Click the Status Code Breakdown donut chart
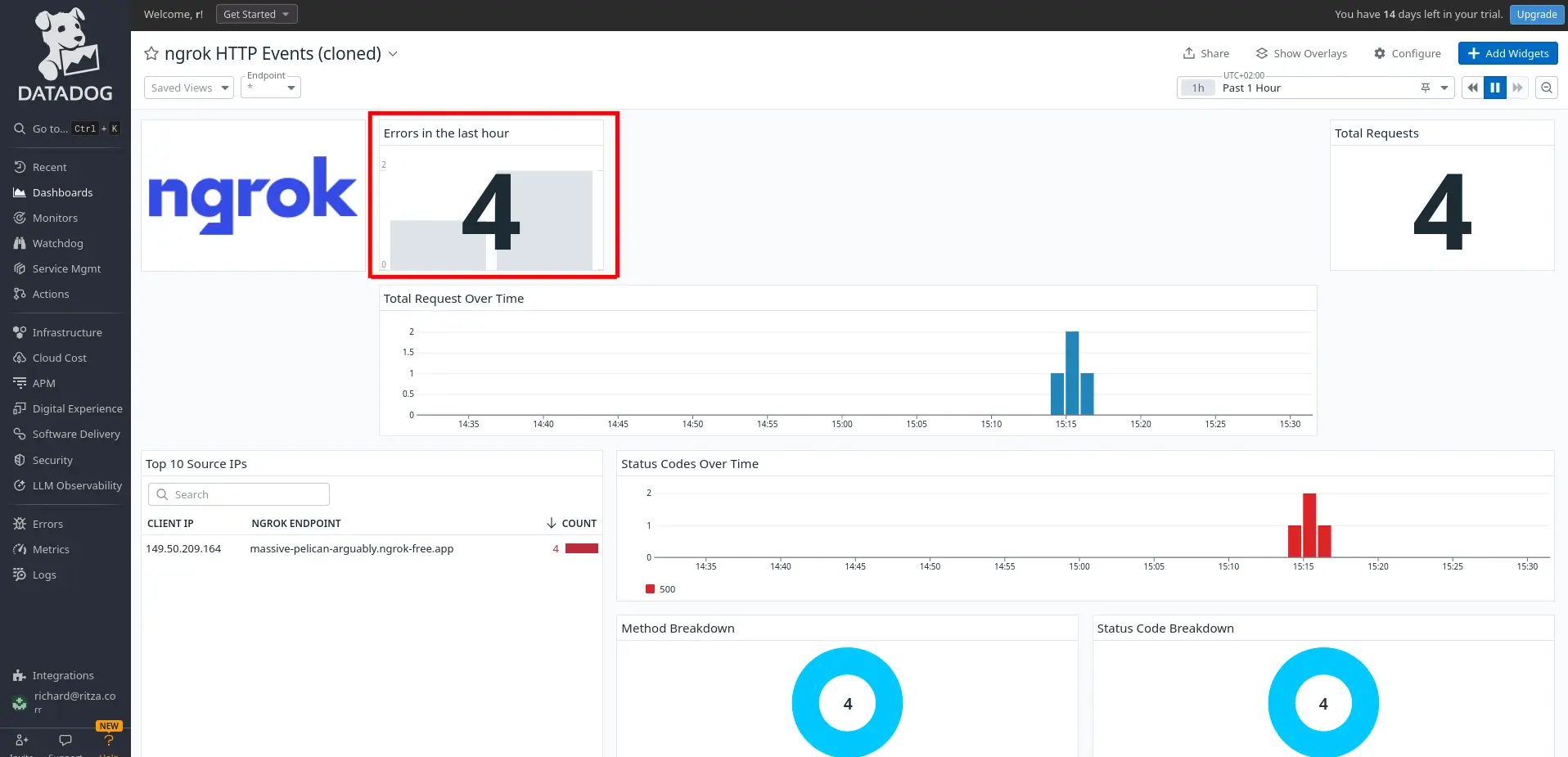 (1323, 702)
